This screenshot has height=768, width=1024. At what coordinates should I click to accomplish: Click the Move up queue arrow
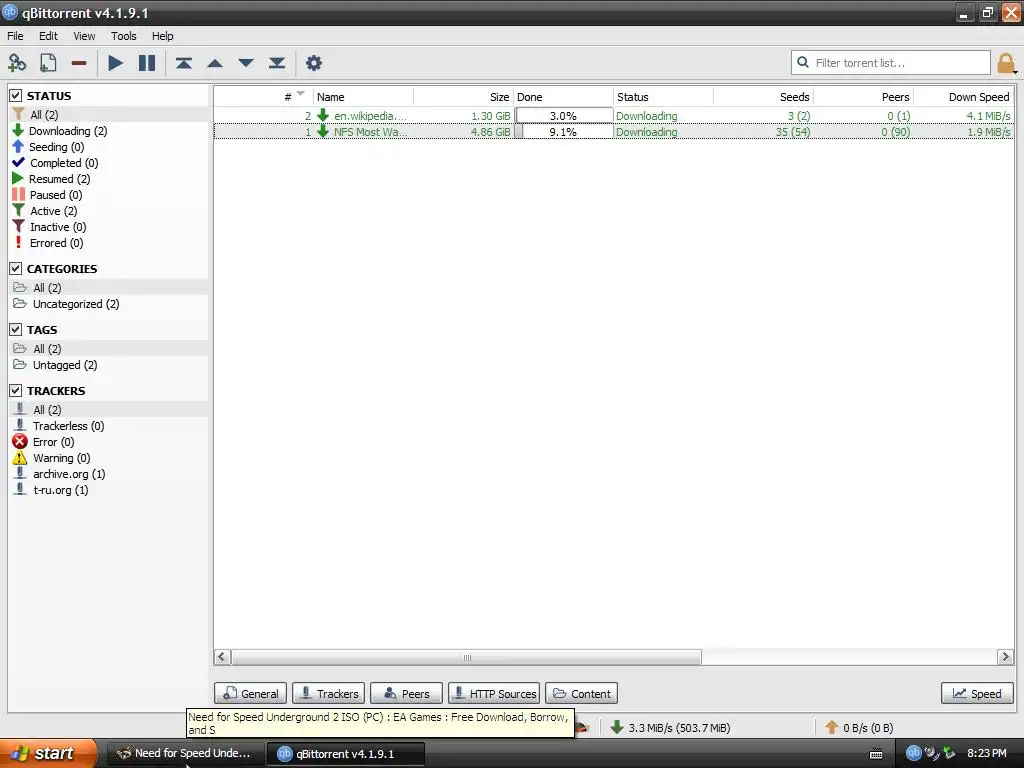point(215,63)
